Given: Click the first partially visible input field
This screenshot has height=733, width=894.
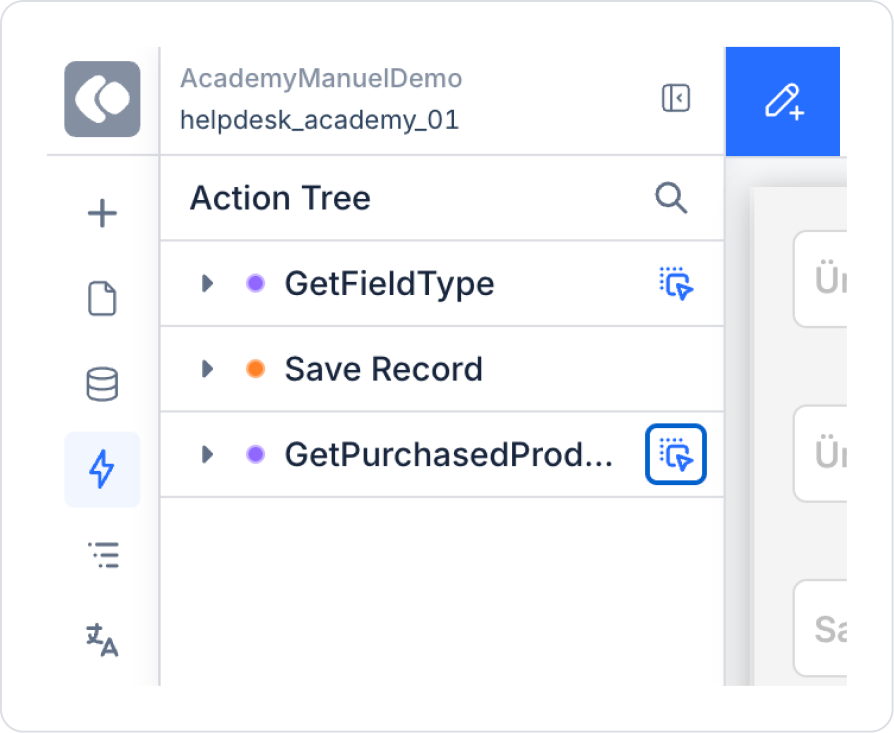Looking at the screenshot, I should point(820,279).
